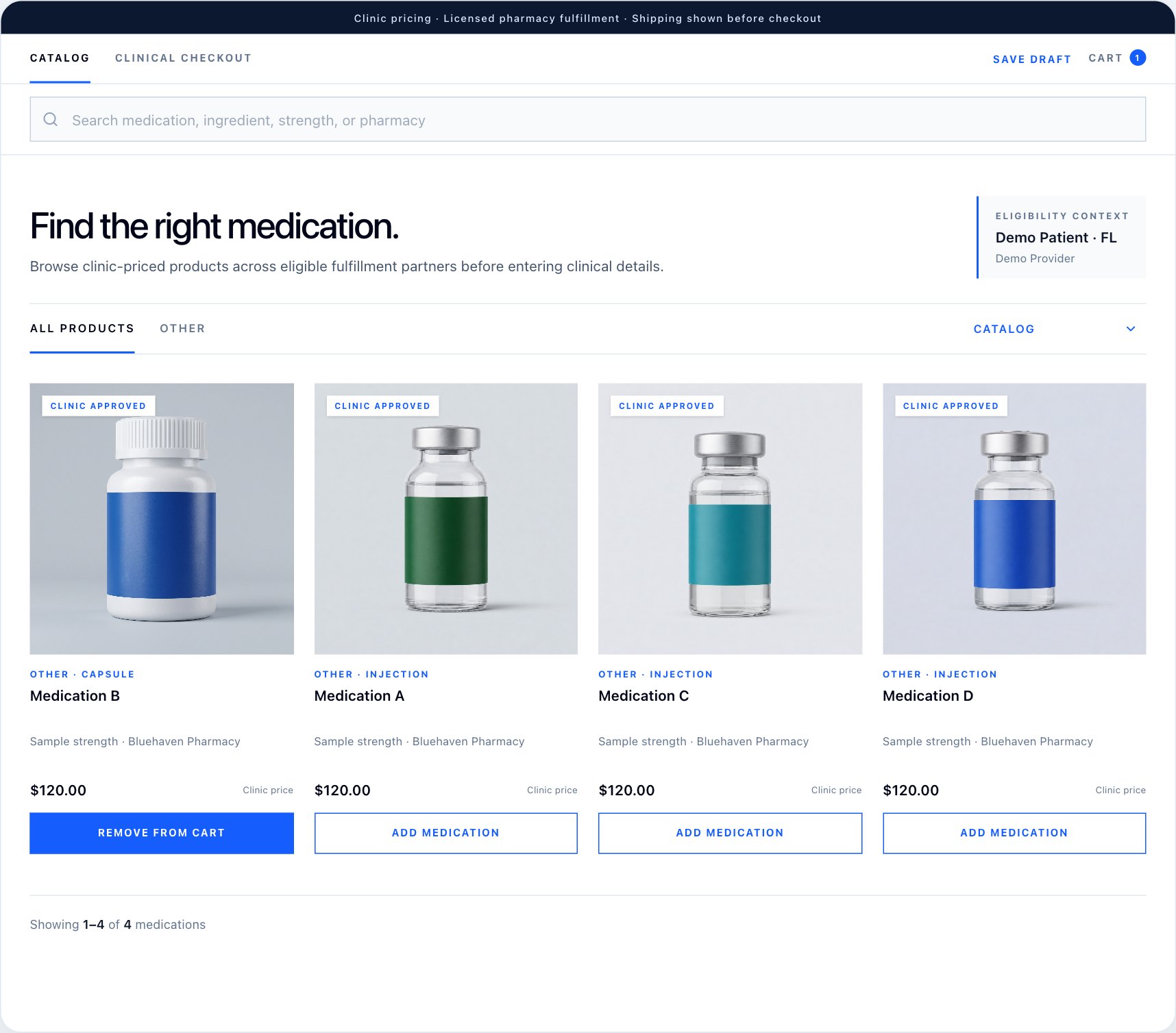Viewport: 1176px width, 1033px height.
Task: Open the CATALOG dropdown selector
Action: coord(1055,329)
